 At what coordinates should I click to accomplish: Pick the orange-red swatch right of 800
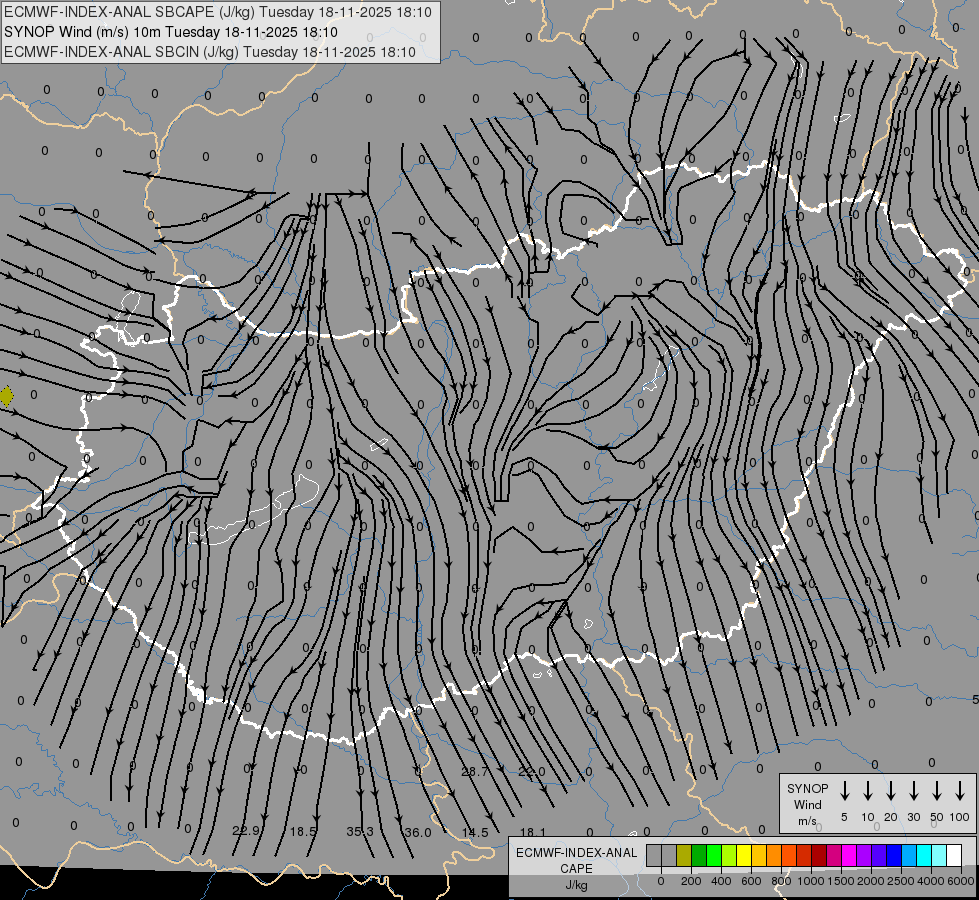pos(789,856)
